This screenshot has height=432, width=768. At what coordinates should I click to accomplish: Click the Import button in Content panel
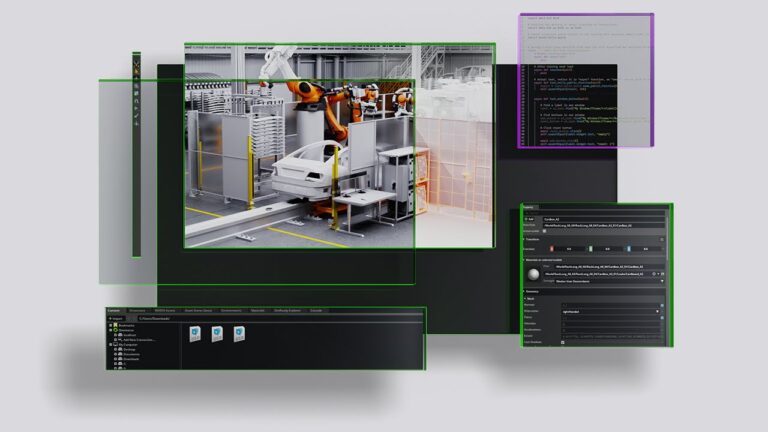(x=116, y=319)
